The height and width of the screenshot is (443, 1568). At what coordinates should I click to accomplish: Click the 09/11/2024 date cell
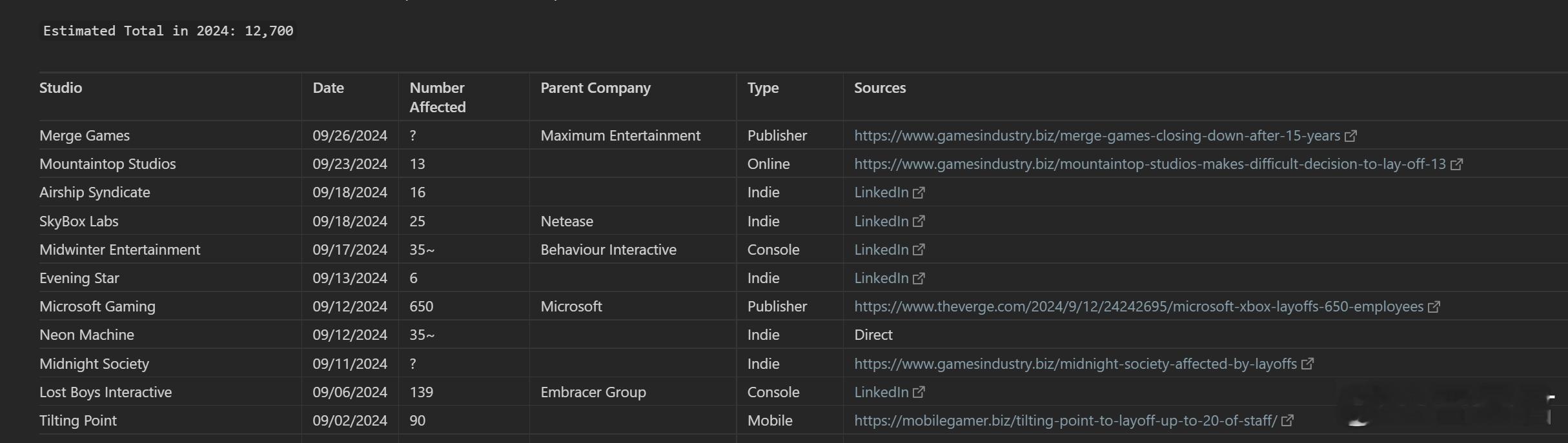(350, 364)
